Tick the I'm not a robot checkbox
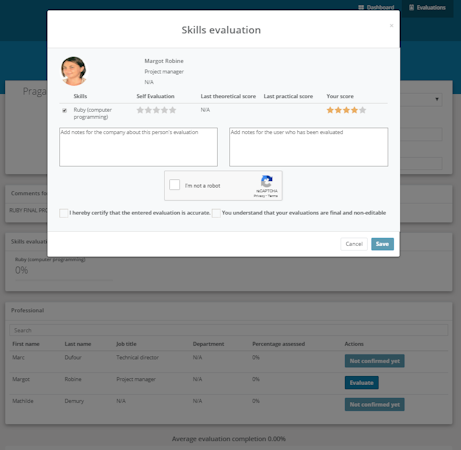The width and height of the screenshot is (461, 450). click(175, 185)
